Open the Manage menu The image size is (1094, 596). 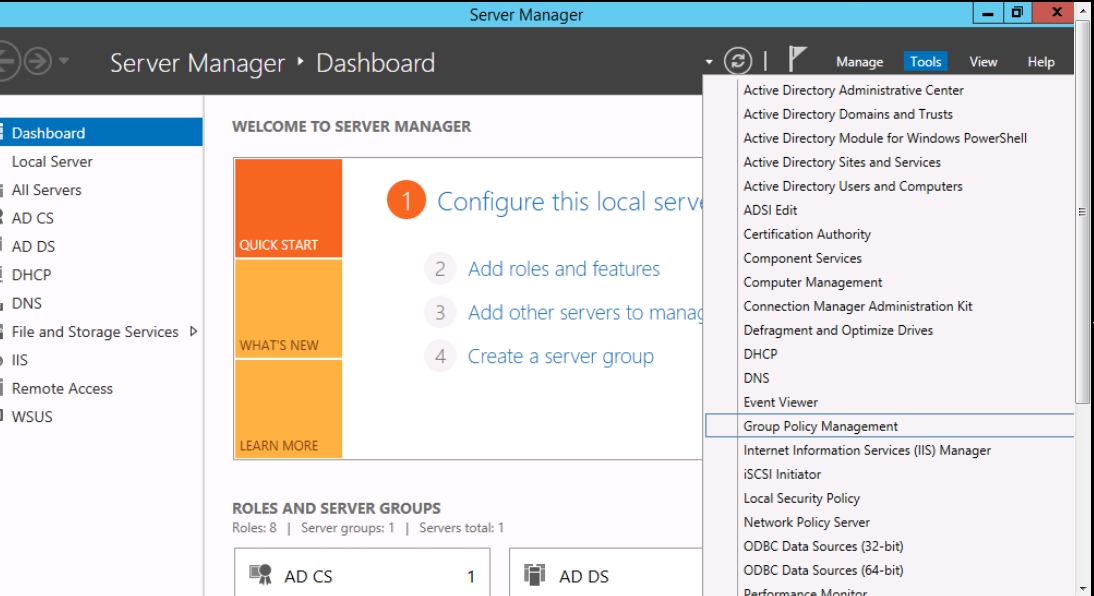click(860, 61)
